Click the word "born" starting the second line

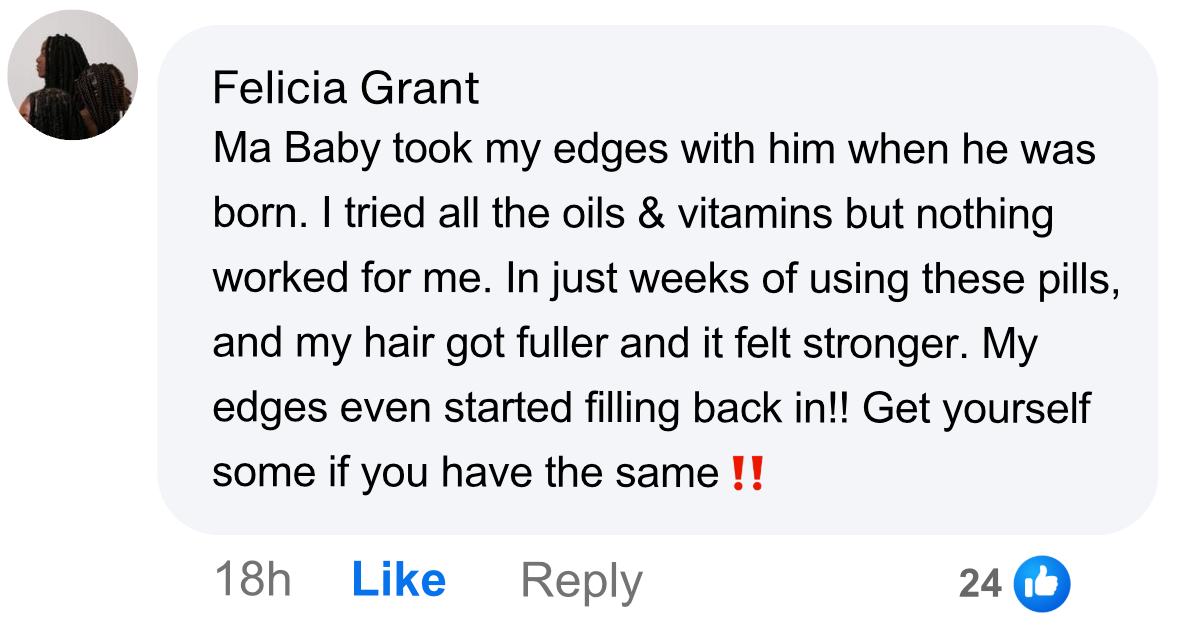click(x=254, y=214)
